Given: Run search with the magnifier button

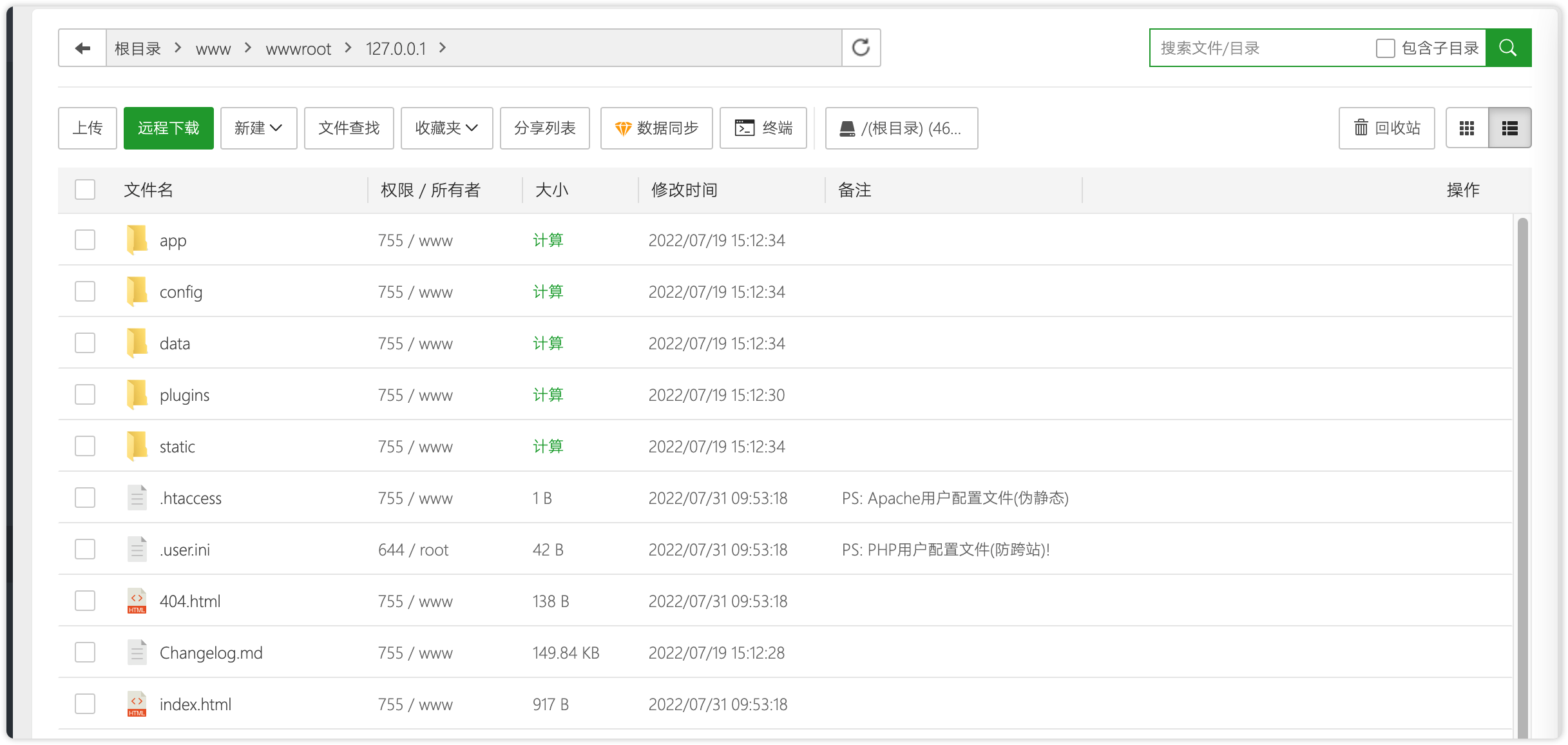Looking at the screenshot, I should [1508, 48].
